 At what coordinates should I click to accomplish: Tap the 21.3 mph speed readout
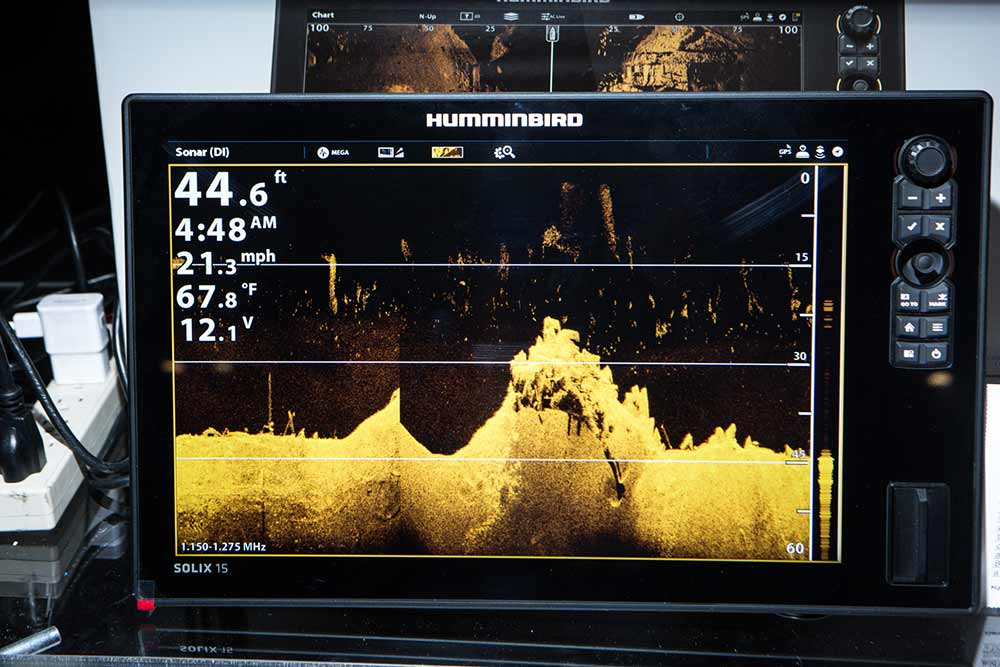(x=224, y=262)
